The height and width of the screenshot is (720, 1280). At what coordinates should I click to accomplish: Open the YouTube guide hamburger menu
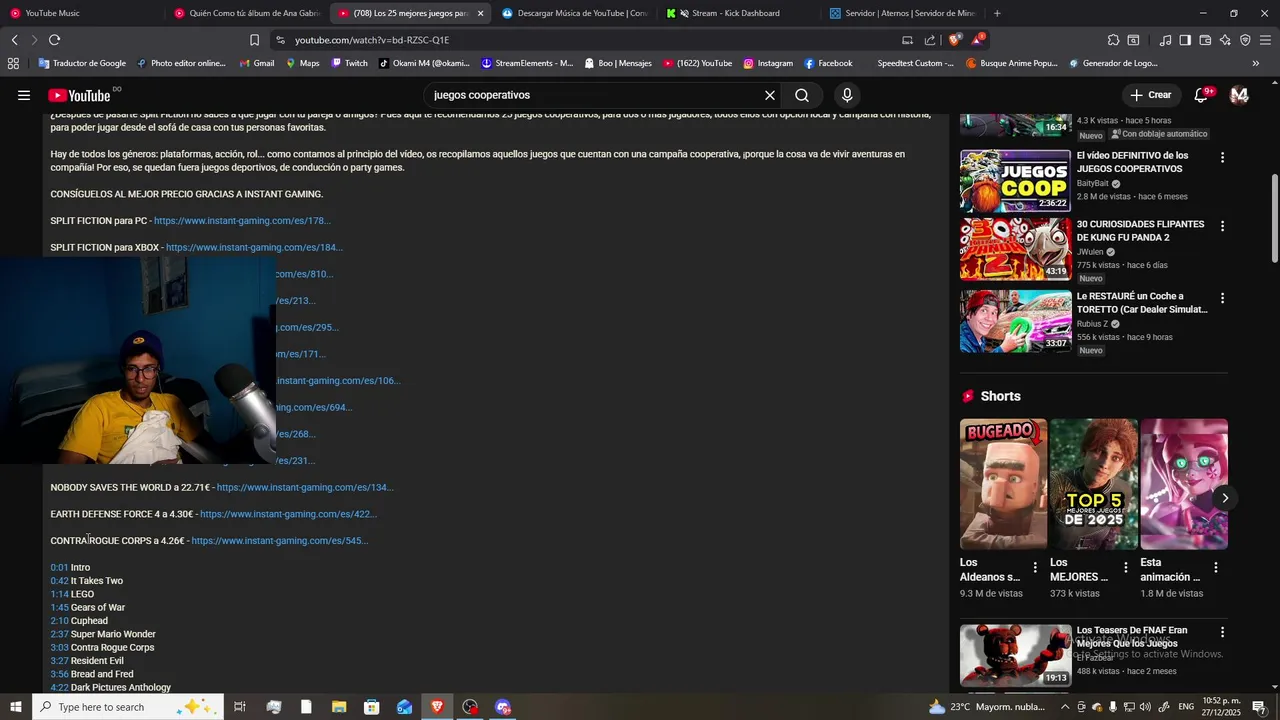pos(24,95)
